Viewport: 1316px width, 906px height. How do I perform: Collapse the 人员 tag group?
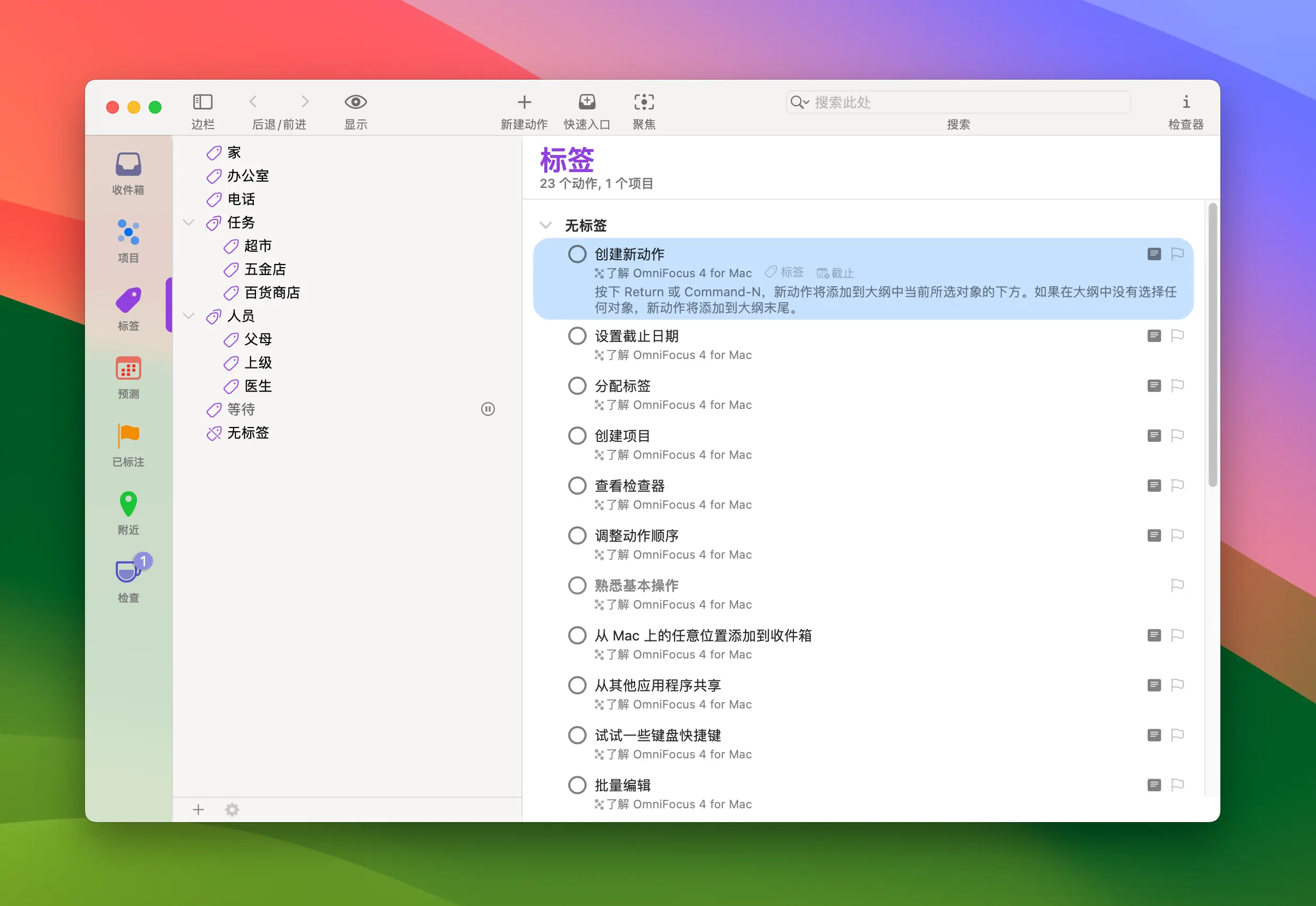coord(188,316)
